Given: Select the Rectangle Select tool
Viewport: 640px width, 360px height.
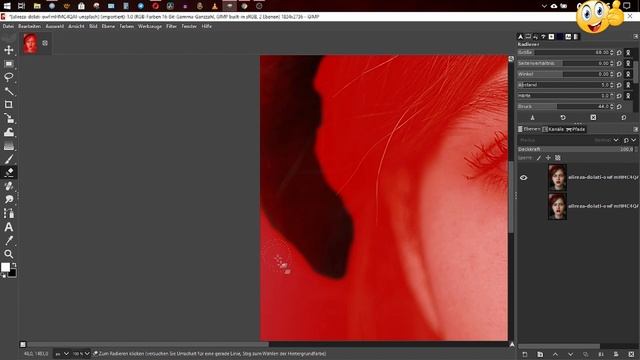Looking at the screenshot, I should tap(9, 64).
